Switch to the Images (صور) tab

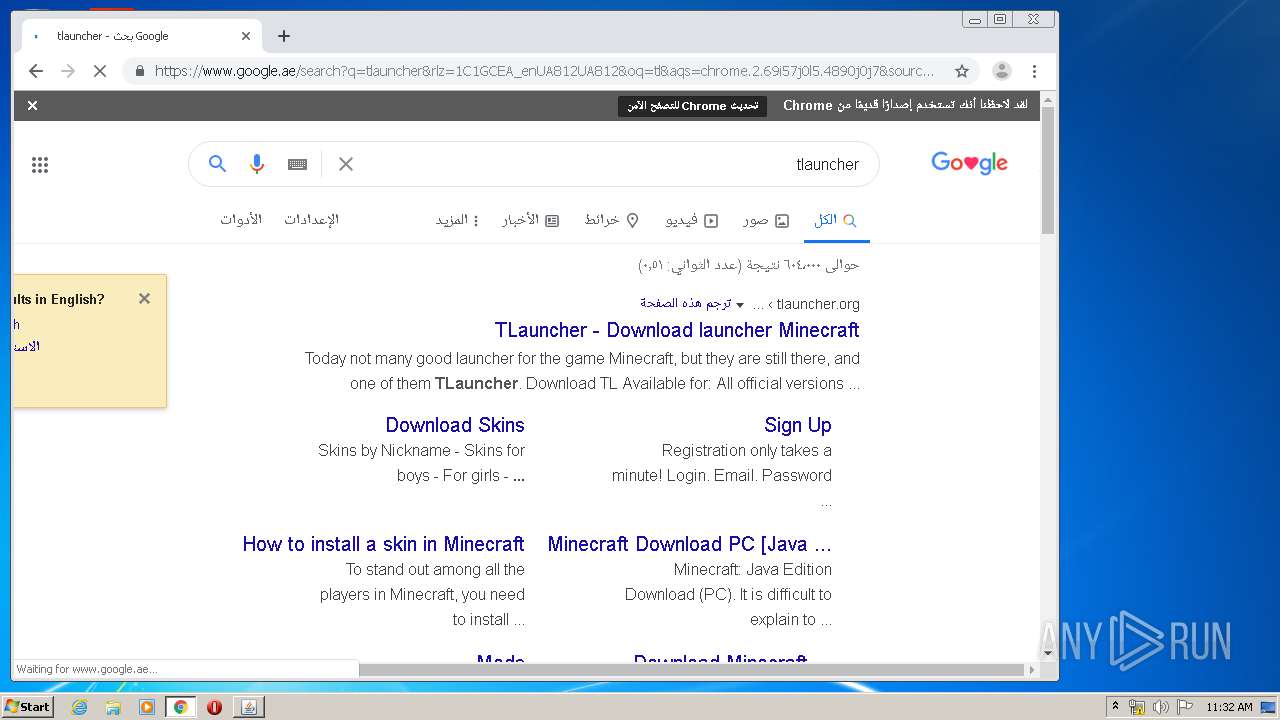point(766,220)
